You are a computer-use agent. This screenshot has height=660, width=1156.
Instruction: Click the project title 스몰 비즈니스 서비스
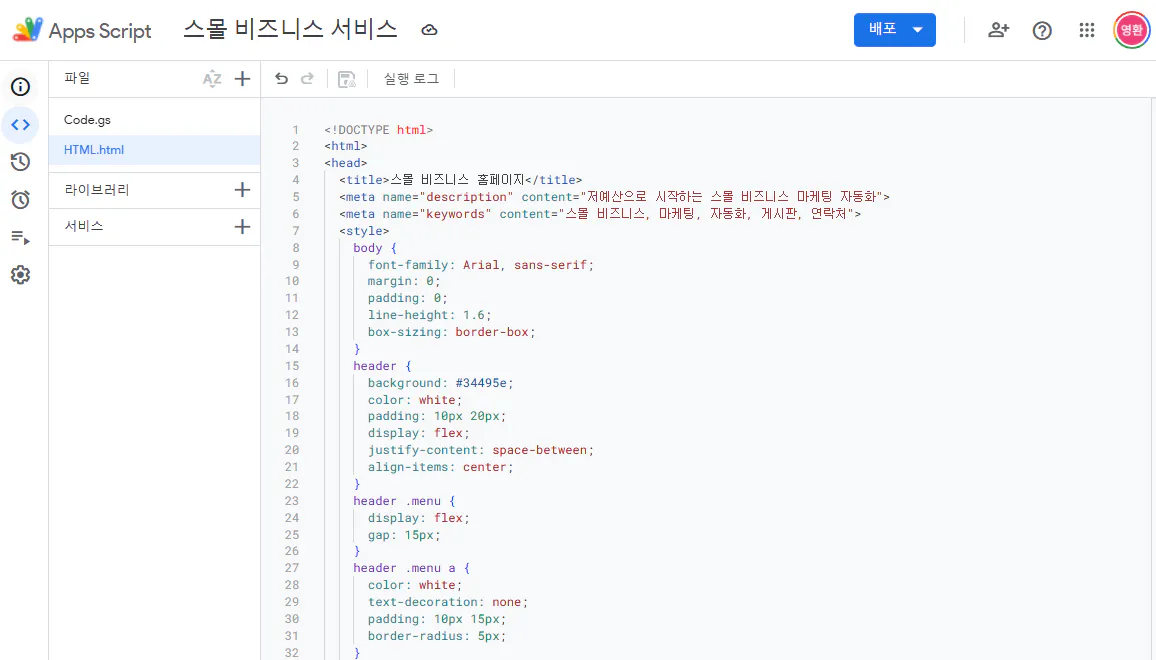click(291, 30)
